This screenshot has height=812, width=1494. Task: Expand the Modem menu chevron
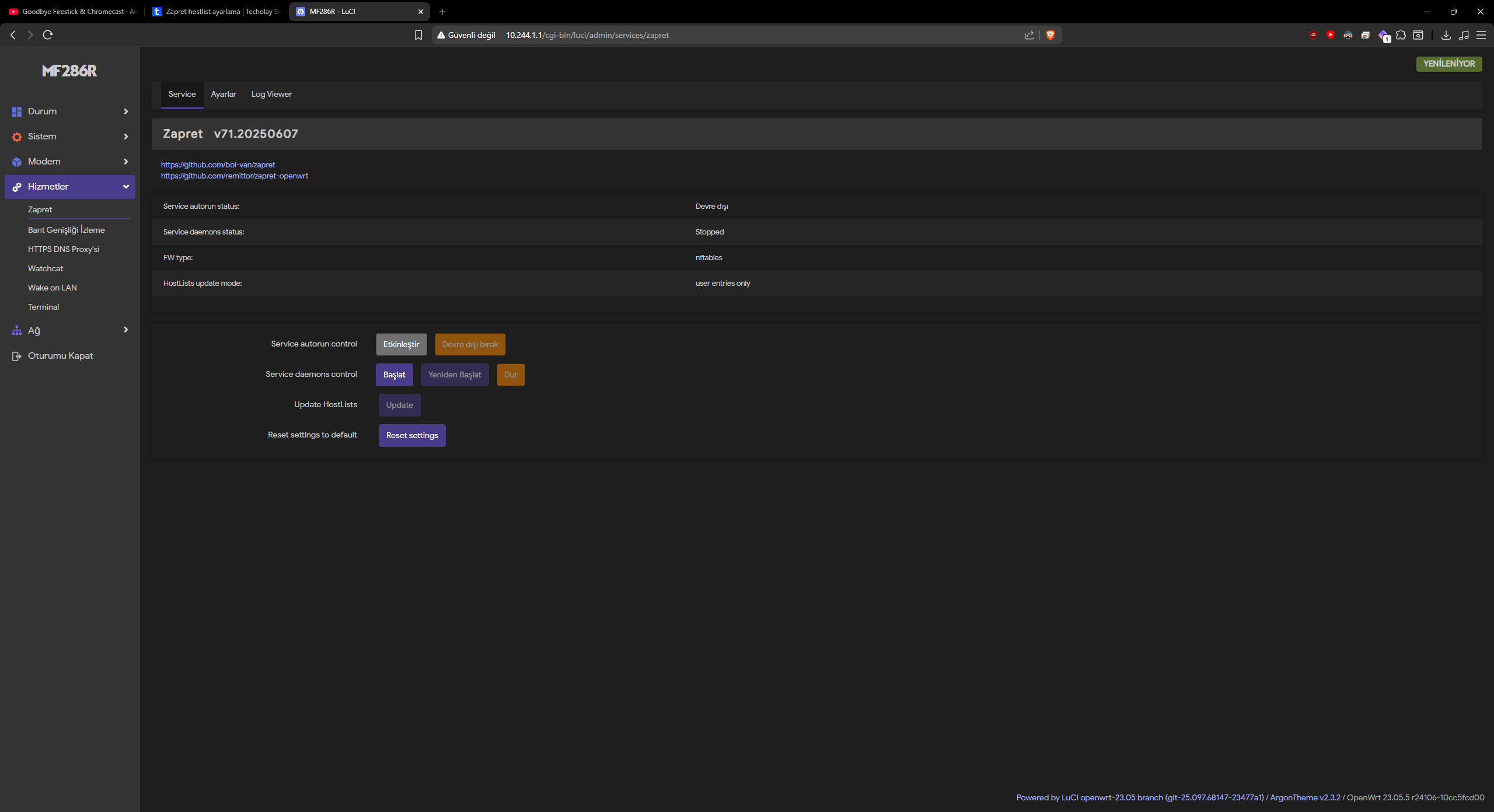pyautogui.click(x=125, y=162)
